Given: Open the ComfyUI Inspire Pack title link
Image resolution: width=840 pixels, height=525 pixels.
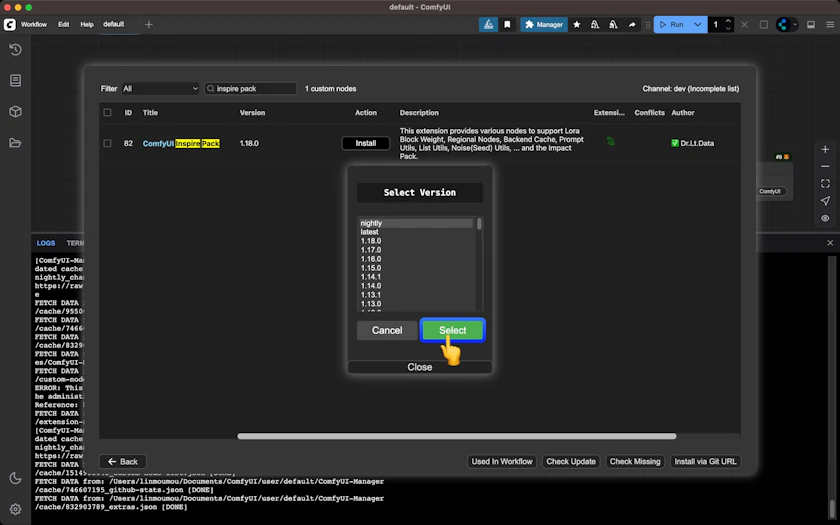Looking at the screenshot, I should tap(181, 143).
